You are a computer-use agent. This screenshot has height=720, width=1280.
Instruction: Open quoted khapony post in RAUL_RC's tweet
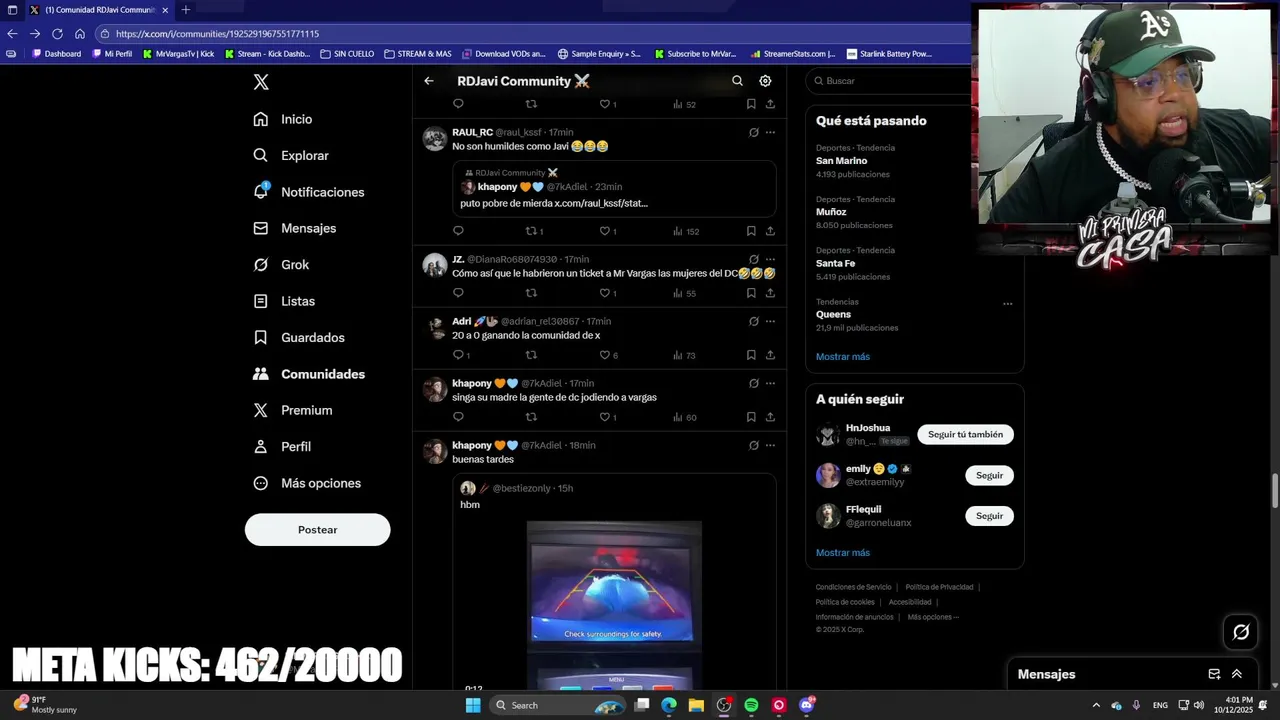[614, 188]
